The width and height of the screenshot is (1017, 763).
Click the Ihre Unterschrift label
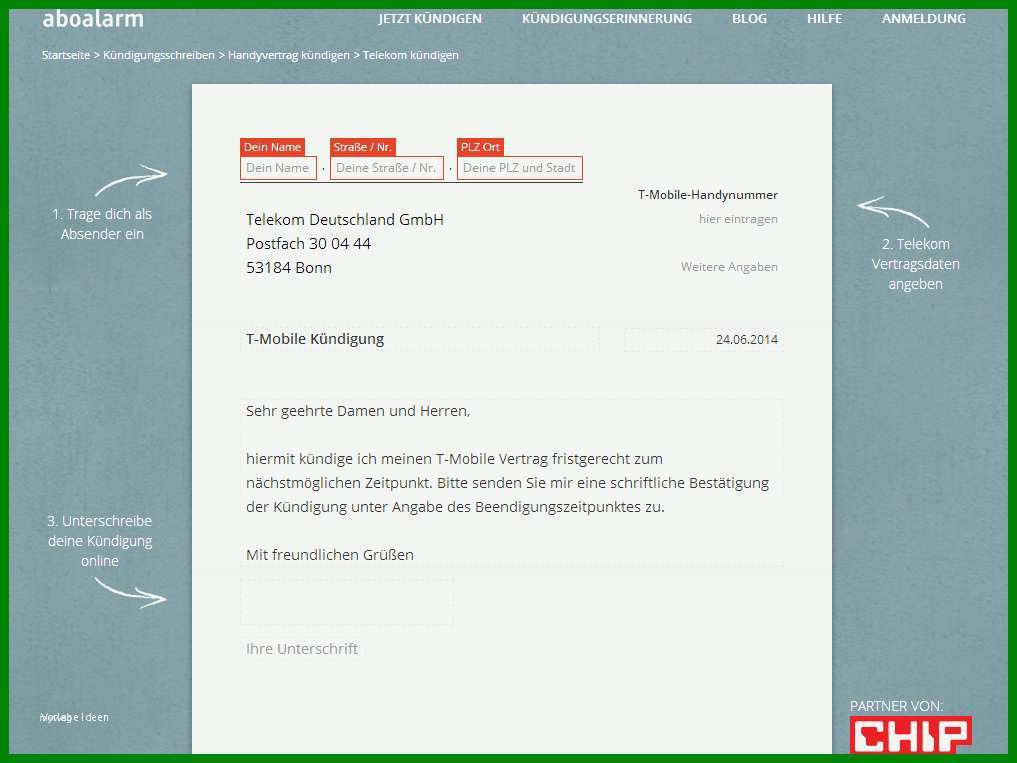tap(302, 649)
